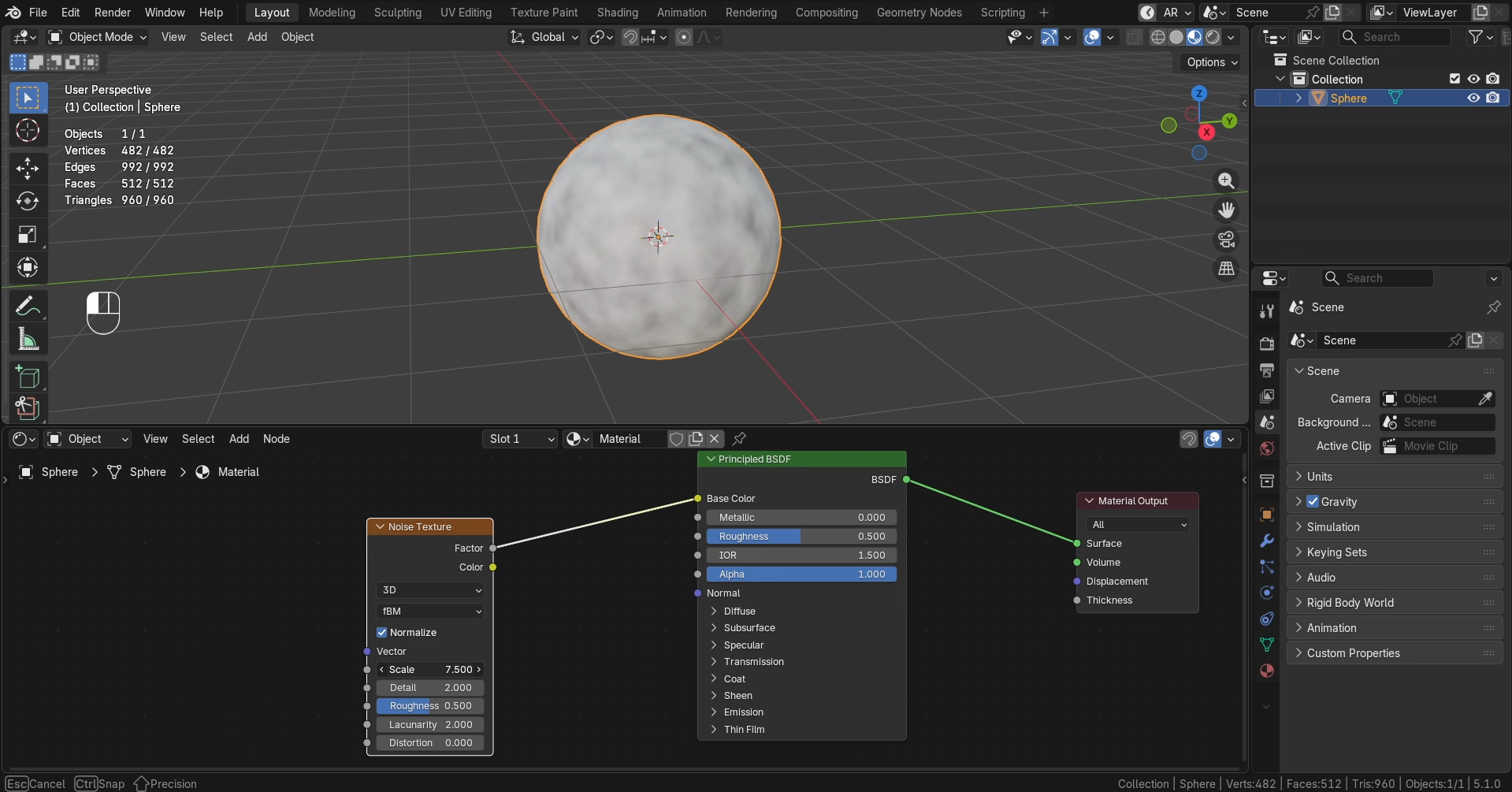
Task: Click the pan hand viewport gizmo
Action: click(x=1226, y=210)
